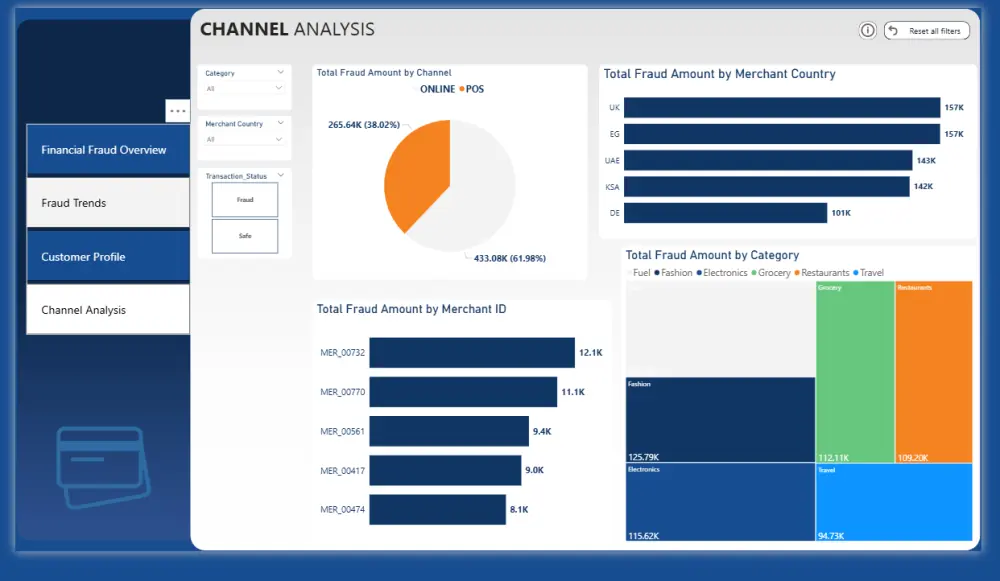Image resolution: width=1000 pixels, height=581 pixels.
Task: Click the MER_00732 merchant bar
Action: (x=472, y=353)
